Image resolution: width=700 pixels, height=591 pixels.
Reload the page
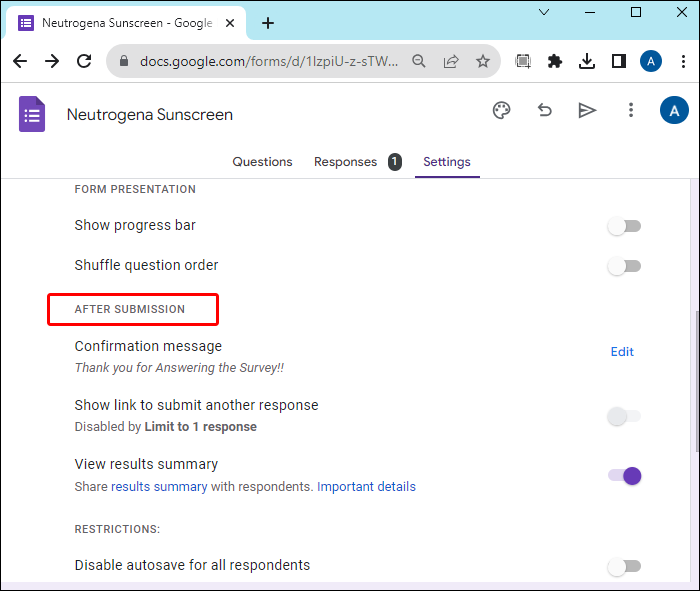click(x=84, y=61)
